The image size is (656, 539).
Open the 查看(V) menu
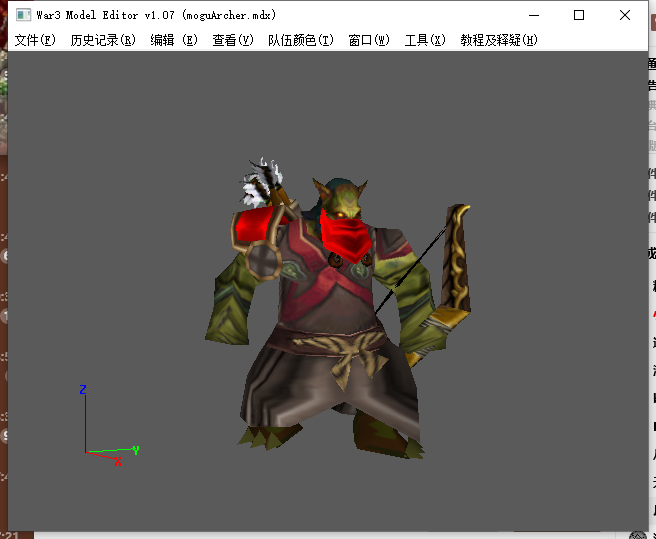tap(233, 40)
